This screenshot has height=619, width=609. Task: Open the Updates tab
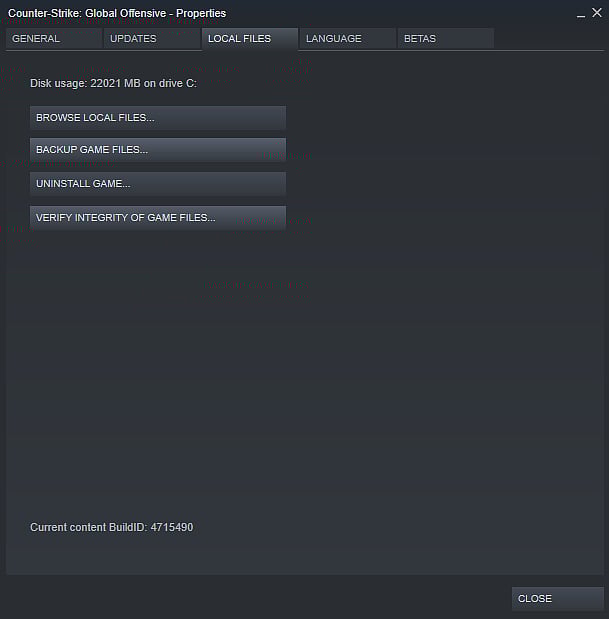[x=152, y=39]
